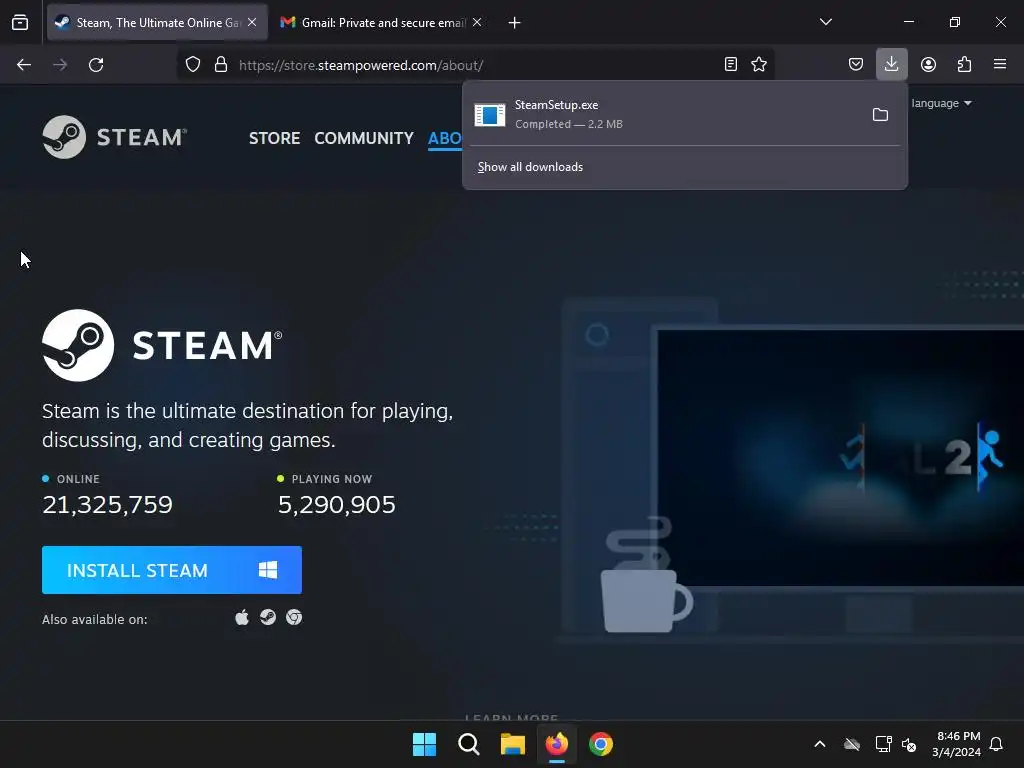Click the clock and date in taskbar
Screen dimensions: 1024x768
[x=957, y=744]
